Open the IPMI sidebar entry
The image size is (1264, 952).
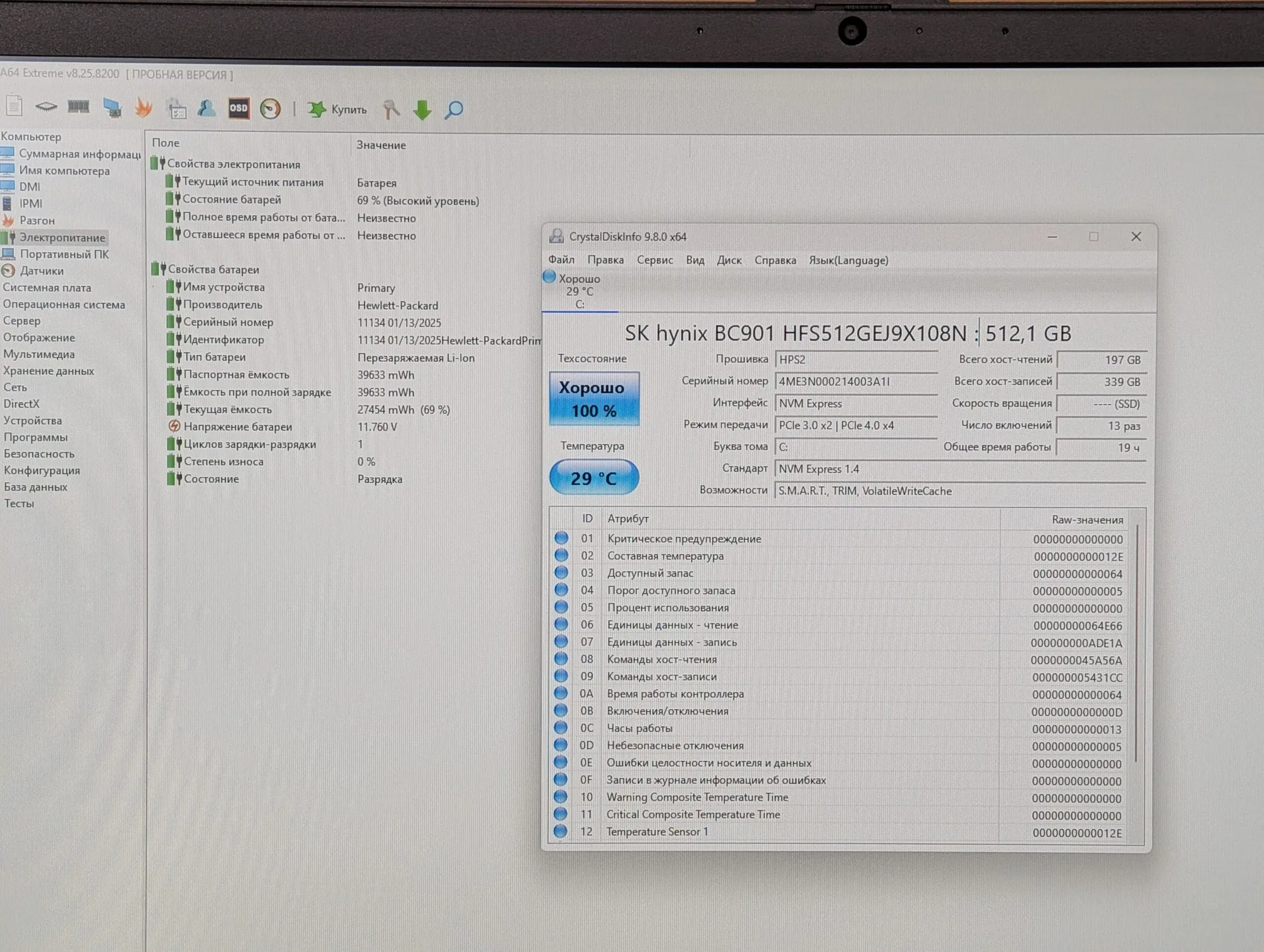(x=22, y=204)
